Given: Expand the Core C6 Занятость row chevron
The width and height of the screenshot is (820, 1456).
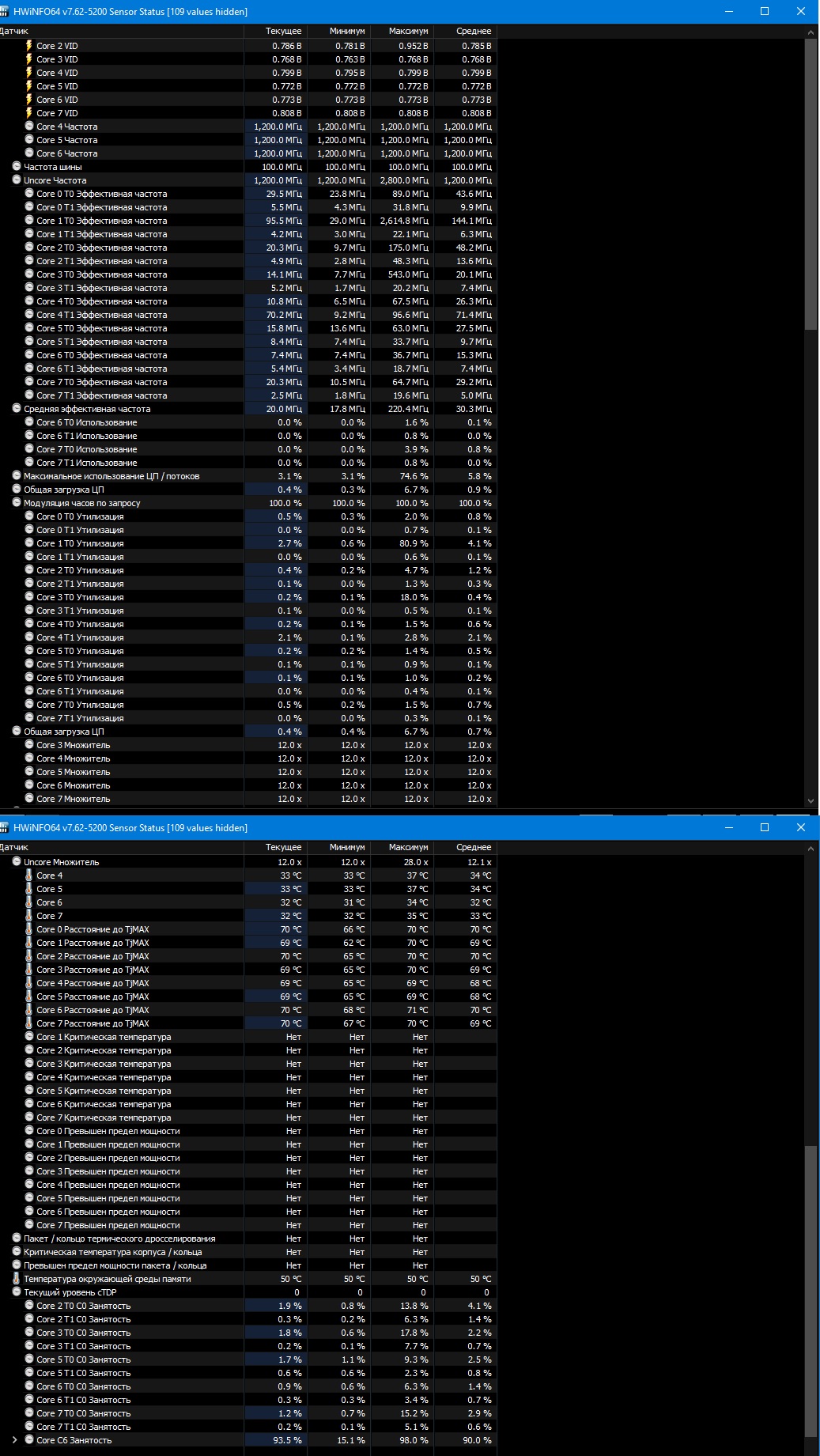Looking at the screenshot, I should pyautogui.click(x=15, y=1440).
